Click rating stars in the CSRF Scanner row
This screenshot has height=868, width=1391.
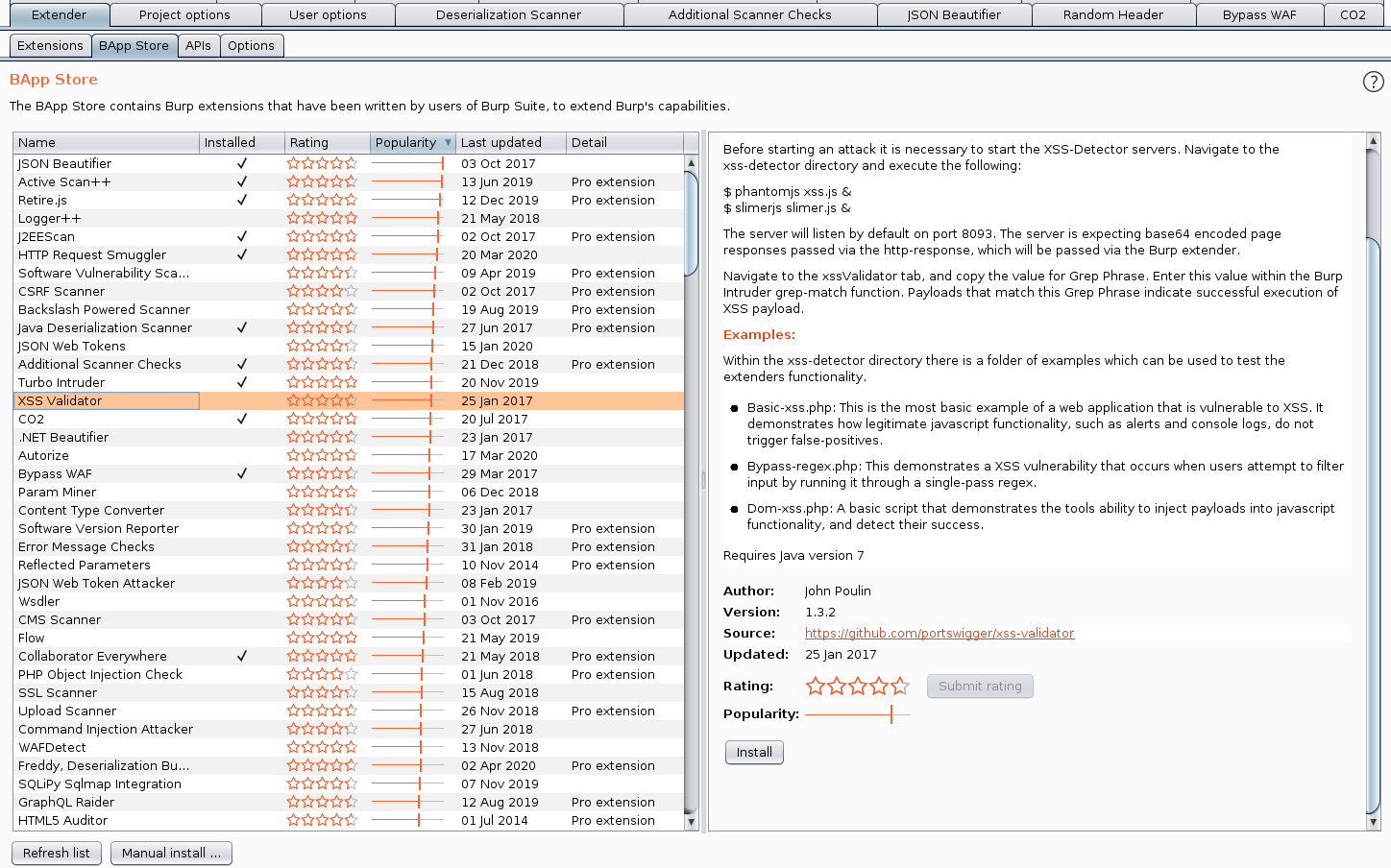322,291
